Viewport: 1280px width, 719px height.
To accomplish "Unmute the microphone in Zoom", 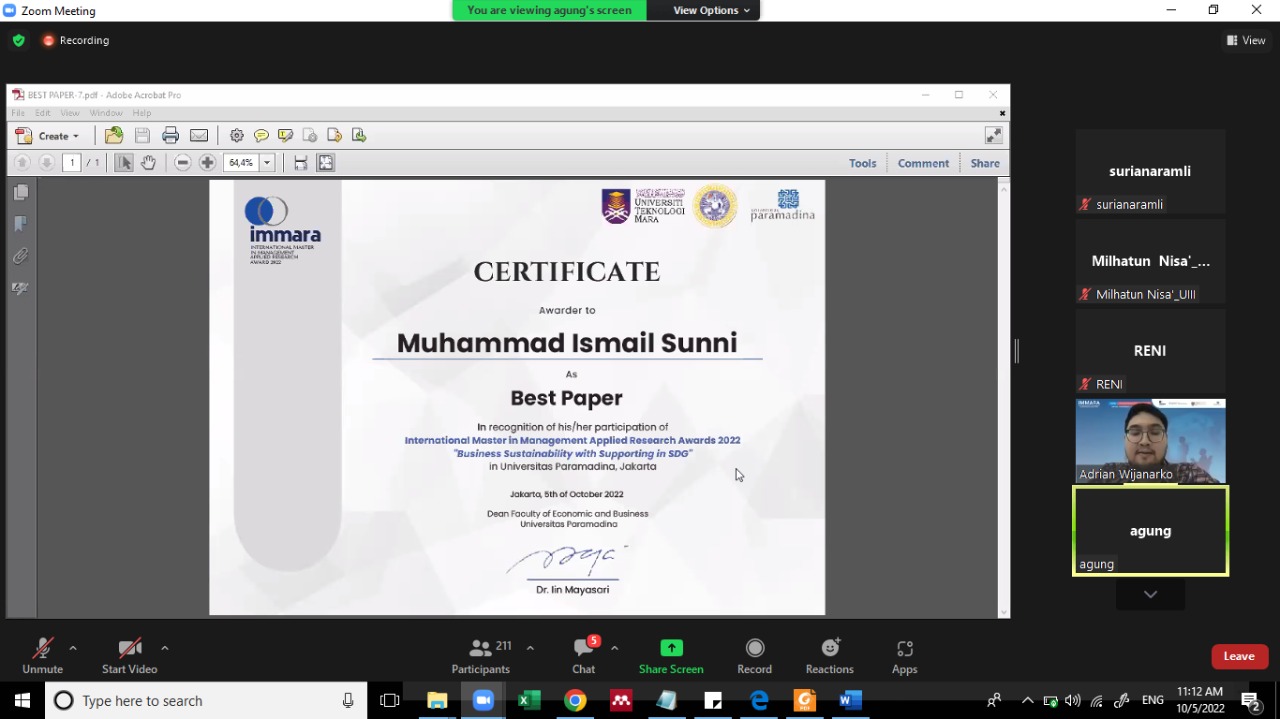I will click(42, 655).
